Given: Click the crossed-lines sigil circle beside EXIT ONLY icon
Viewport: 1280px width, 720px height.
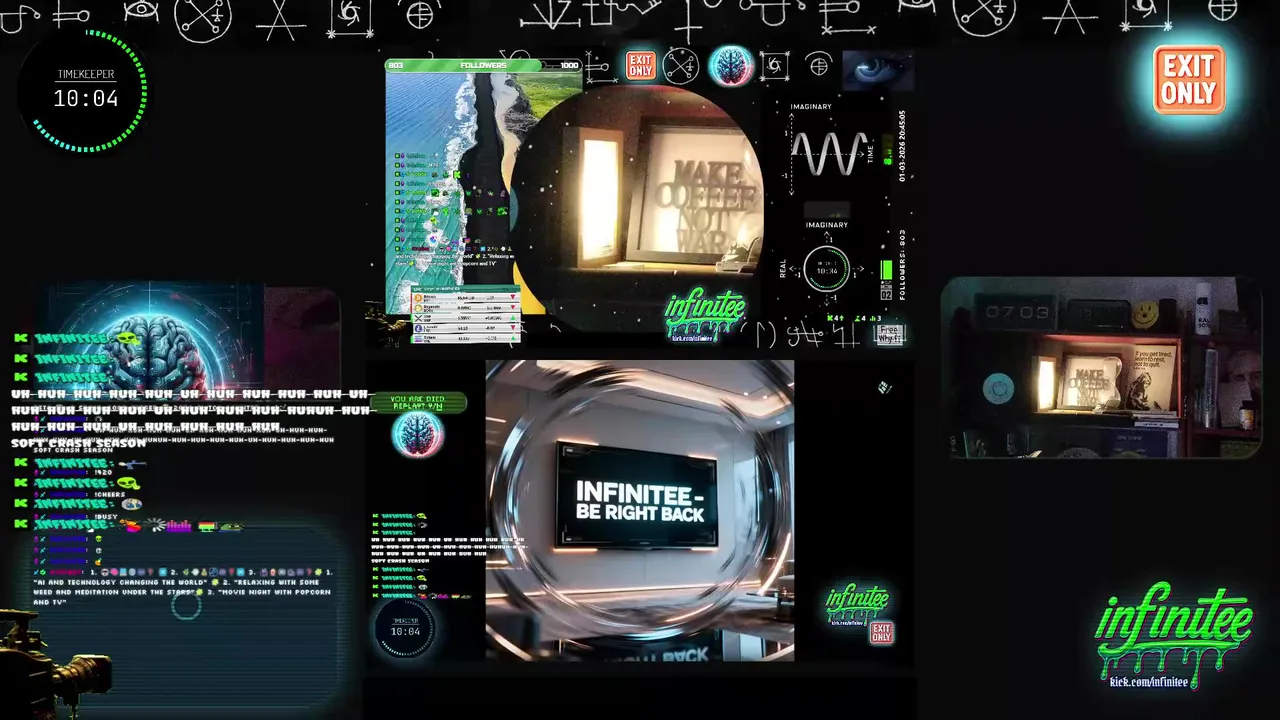Looking at the screenshot, I should point(681,66).
